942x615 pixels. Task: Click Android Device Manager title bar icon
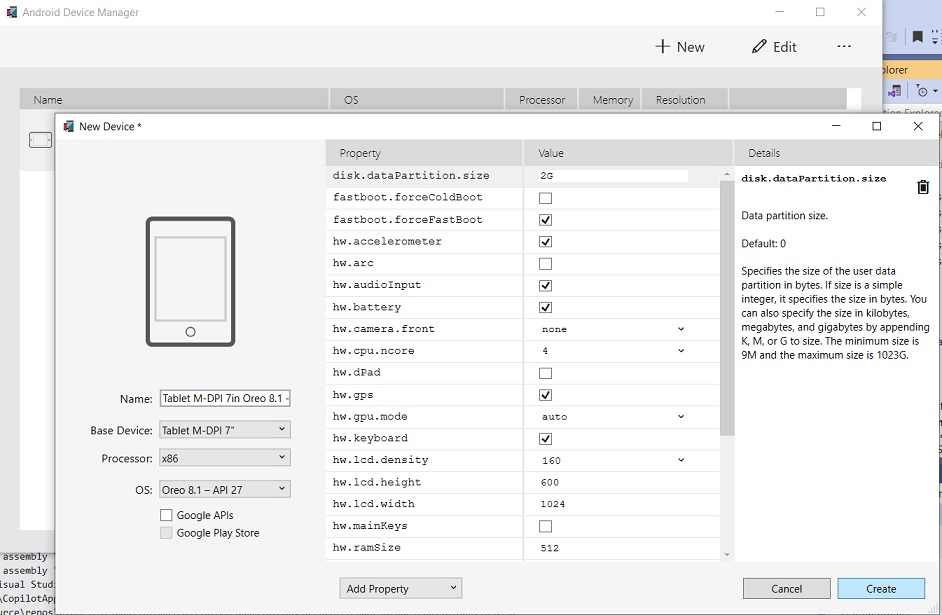pyautogui.click(x=11, y=12)
